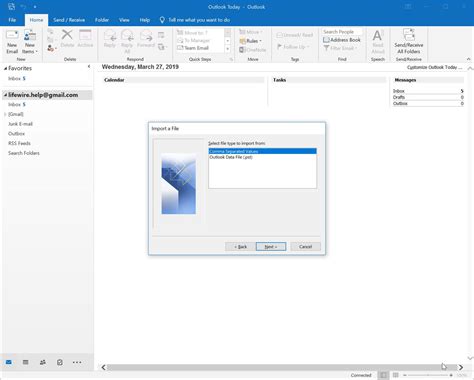Click the Team Email quick step
The width and height of the screenshot is (474, 380).
coord(193,48)
